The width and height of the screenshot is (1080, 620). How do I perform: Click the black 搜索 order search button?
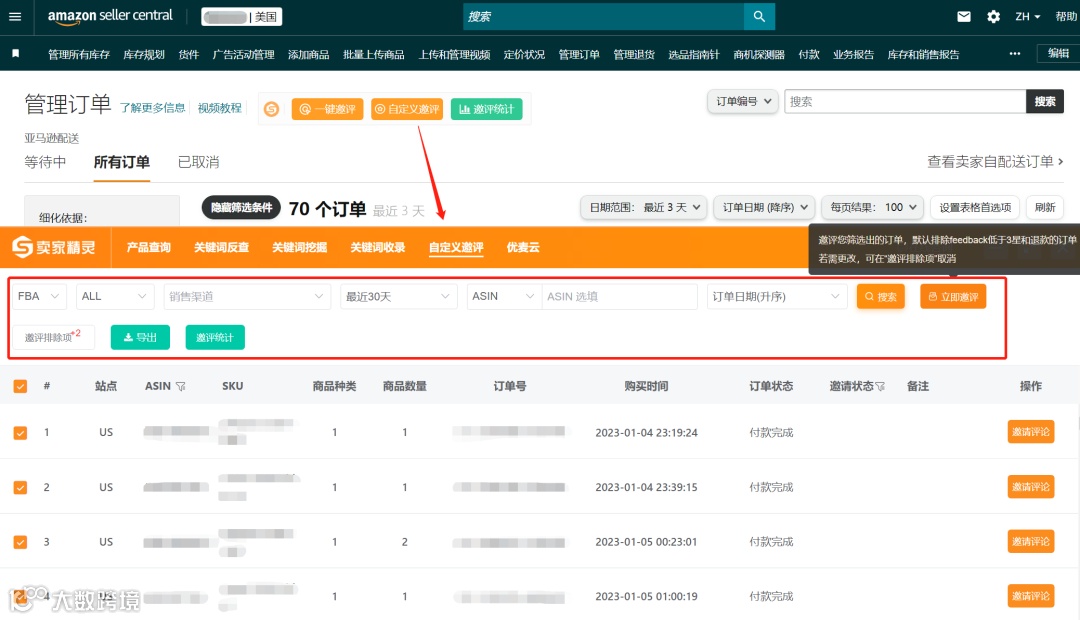(1045, 101)
